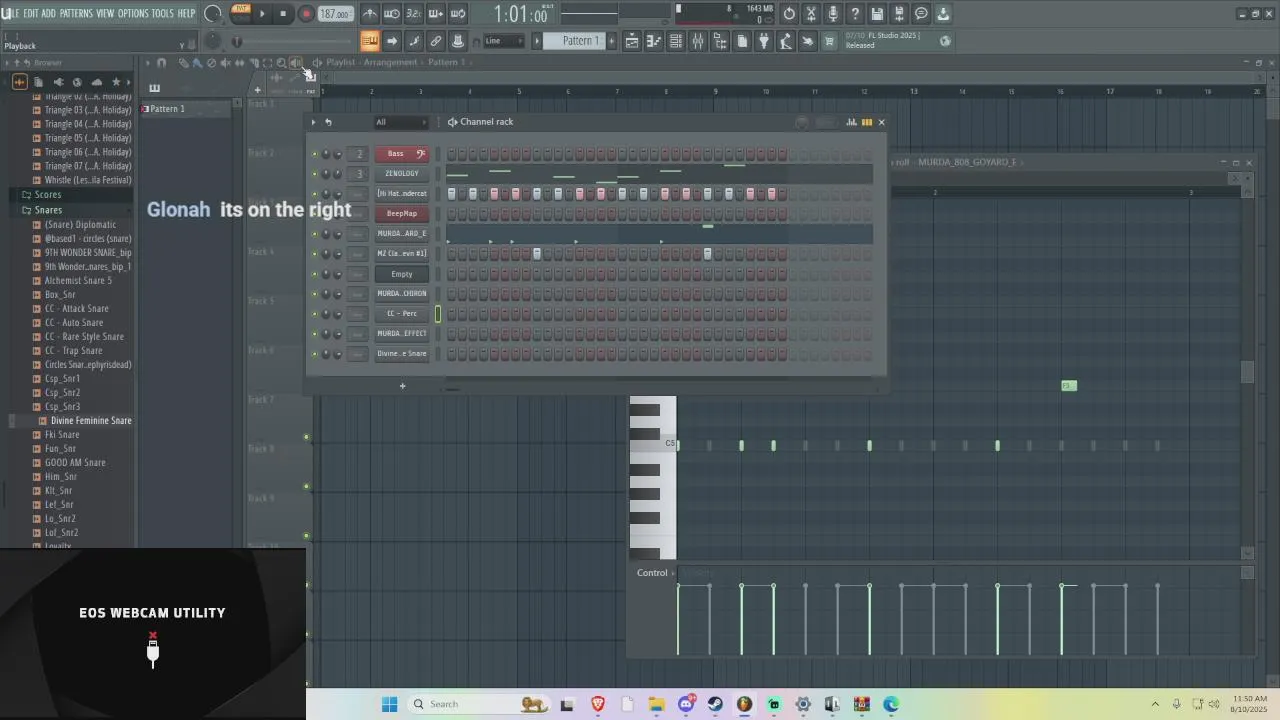Toggle pattern/song mode switch
The width and height of the screenshot is (1280, 720).
[241, 13]
